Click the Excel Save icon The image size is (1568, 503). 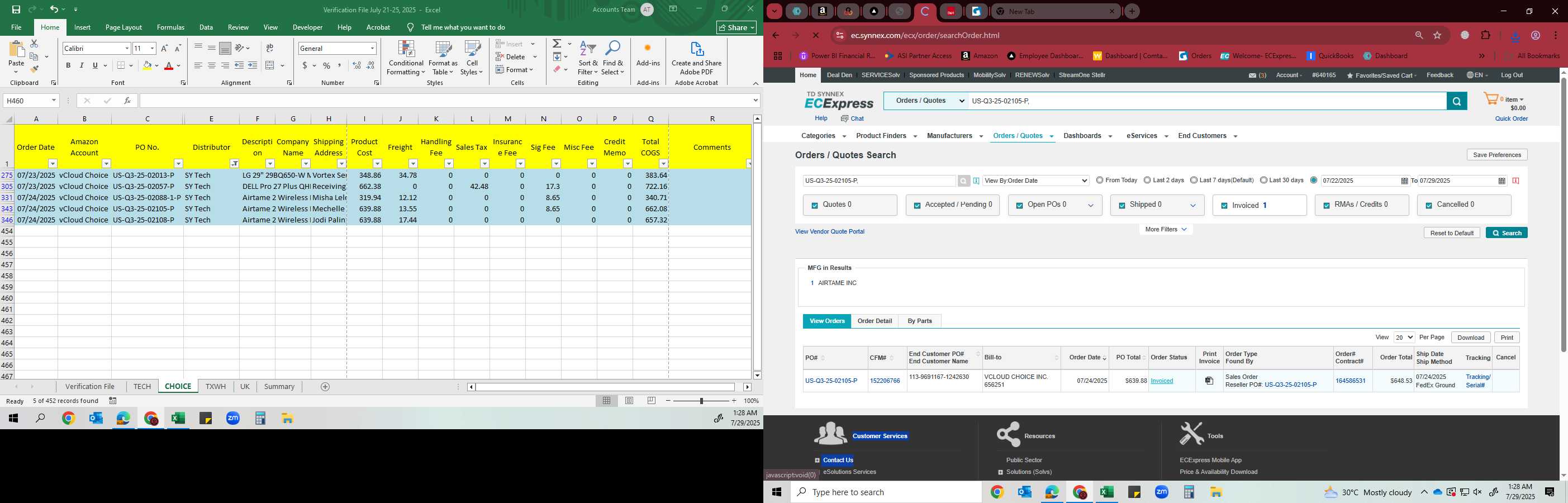(x=16, y=10)
